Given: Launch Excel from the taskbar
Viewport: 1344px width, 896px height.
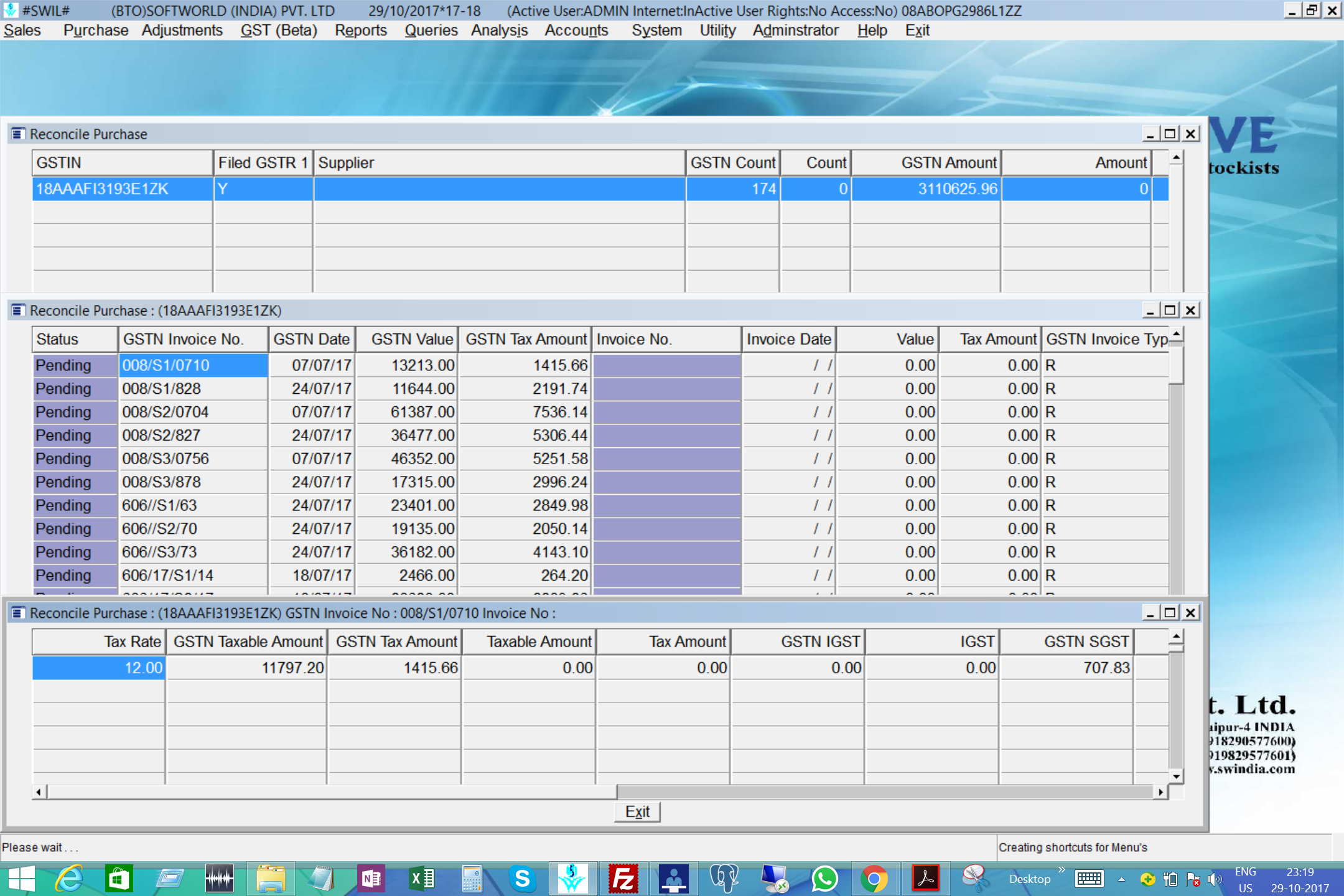Looking at the screenshot, I should 422,879.
